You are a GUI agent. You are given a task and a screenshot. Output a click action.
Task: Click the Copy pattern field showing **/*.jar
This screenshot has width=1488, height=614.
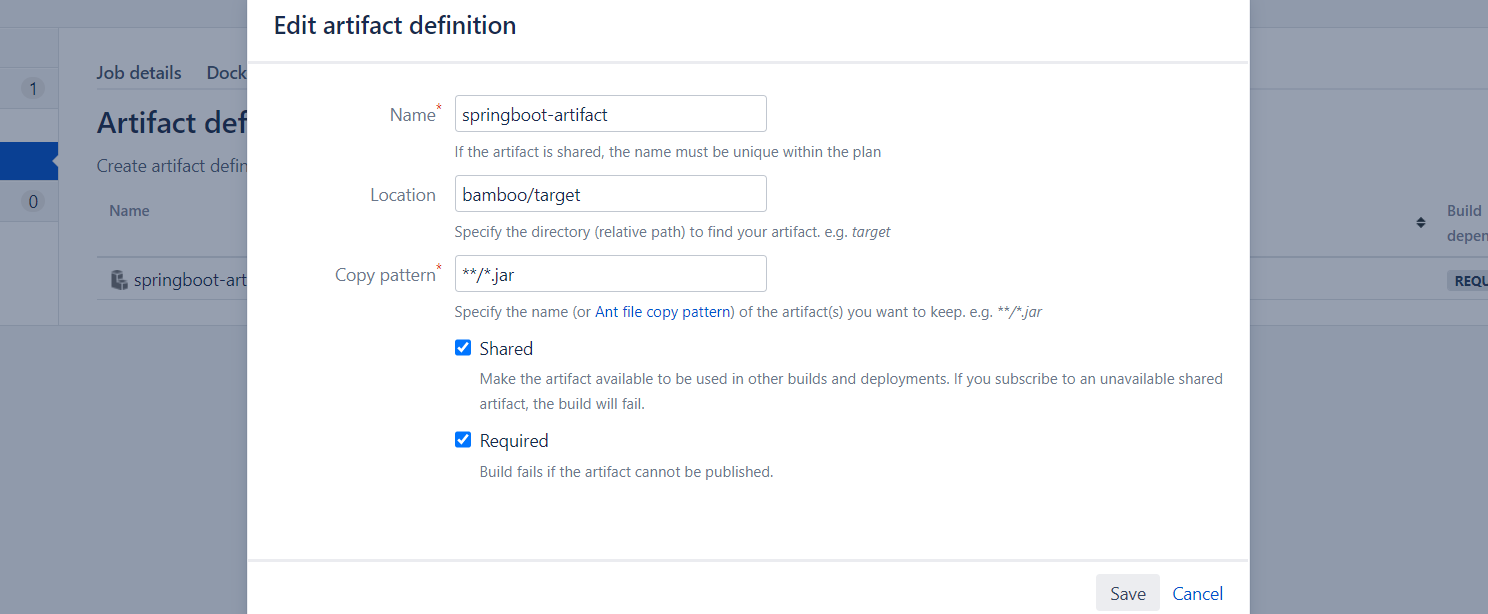610,273
